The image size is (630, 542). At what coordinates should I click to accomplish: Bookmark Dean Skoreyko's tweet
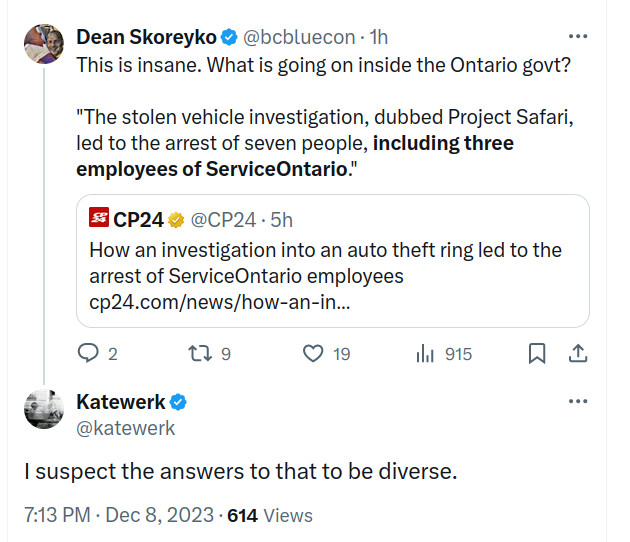click(536, 353)
